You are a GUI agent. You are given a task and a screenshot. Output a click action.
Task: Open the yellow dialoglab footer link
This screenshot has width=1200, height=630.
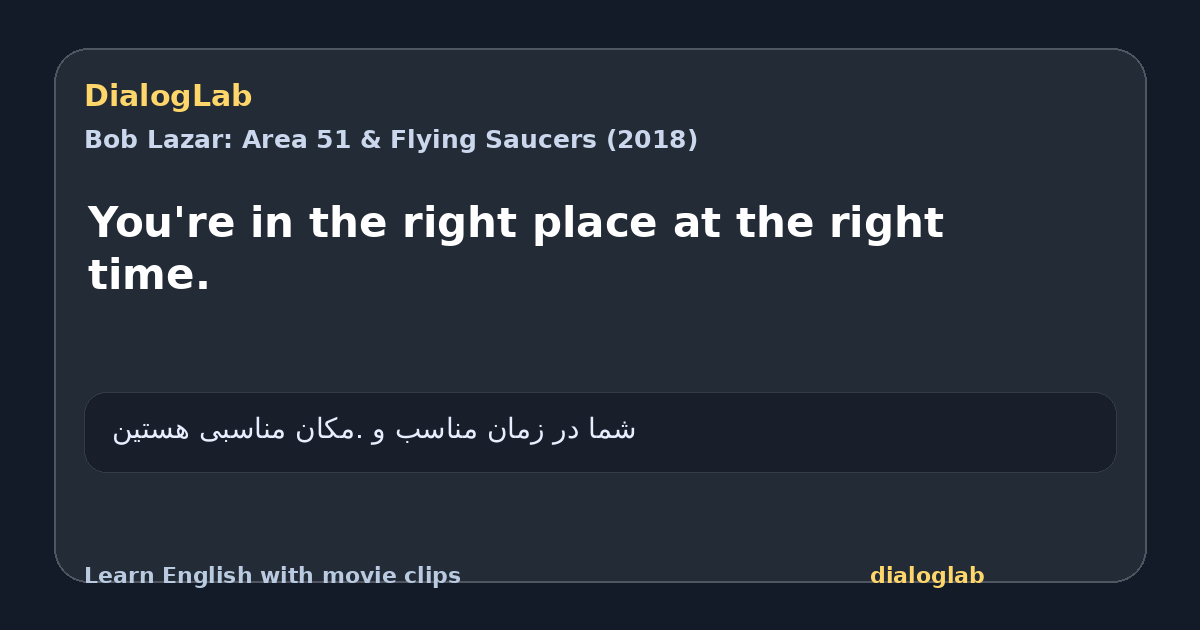click(927, 576)
